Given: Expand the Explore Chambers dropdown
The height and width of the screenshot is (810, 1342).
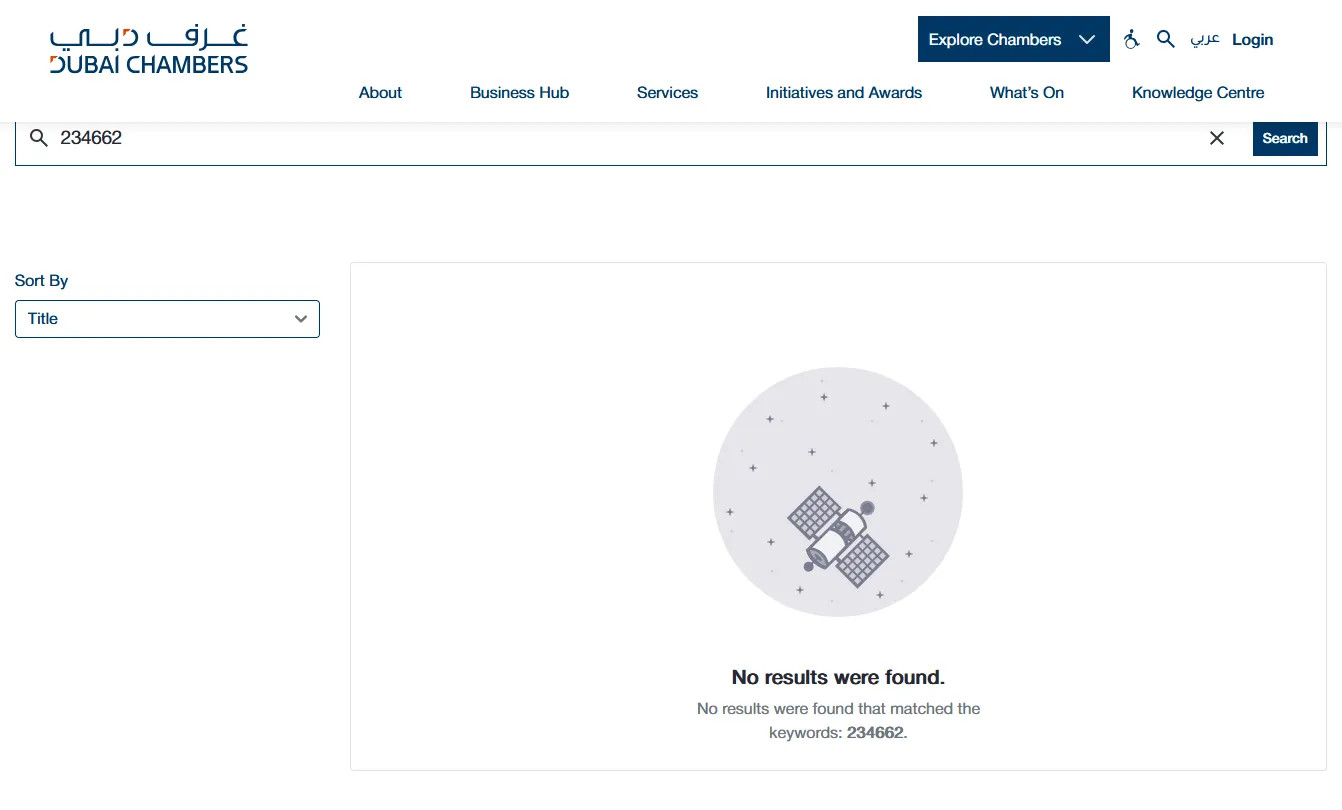Looking at the screenshot, I should click(x=1014, y=39).
